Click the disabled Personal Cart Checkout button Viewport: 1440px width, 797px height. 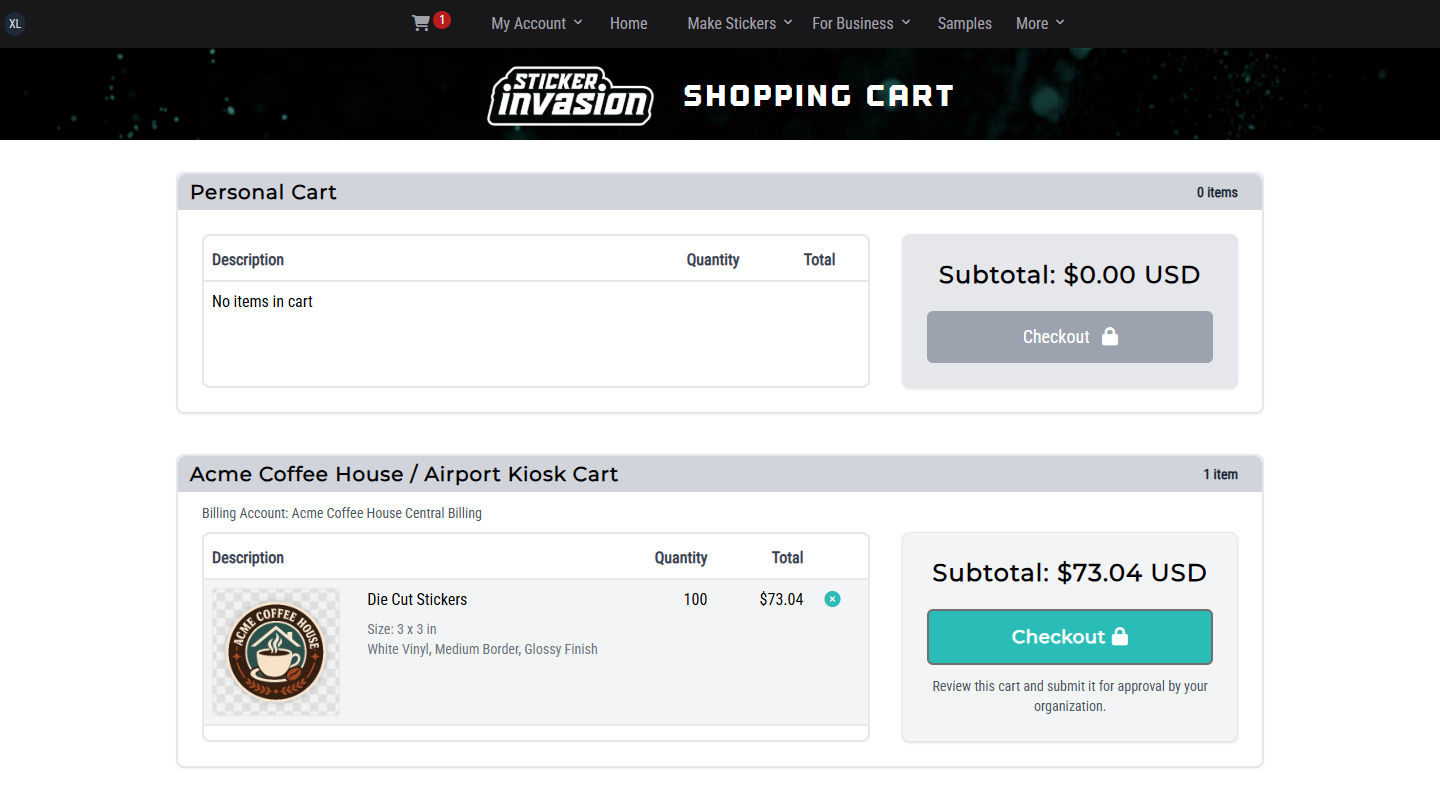1070,337
